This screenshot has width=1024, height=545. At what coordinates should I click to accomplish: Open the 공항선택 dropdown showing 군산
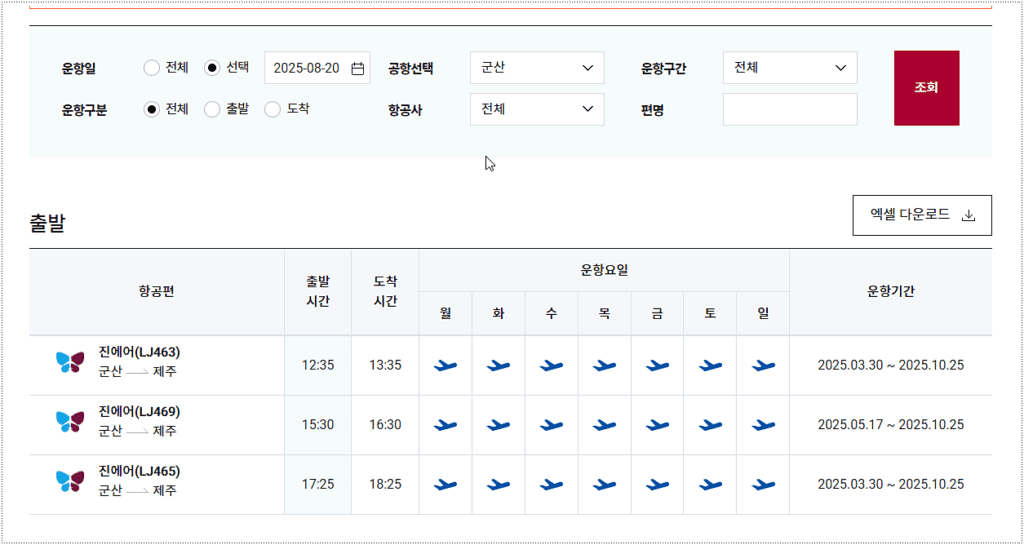pos(537,68)
